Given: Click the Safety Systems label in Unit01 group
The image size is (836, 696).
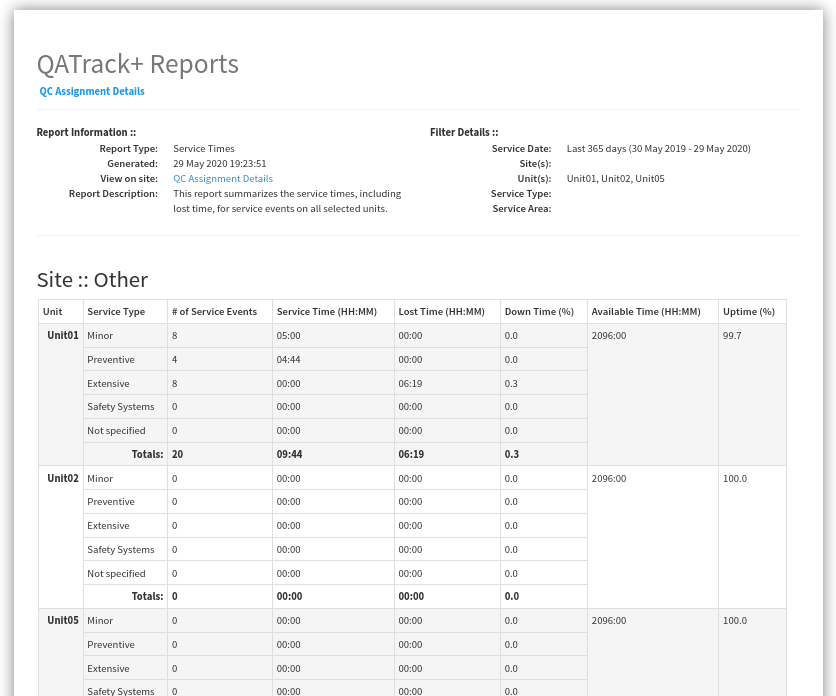Looking at the screenshot, I should point(120,407).
